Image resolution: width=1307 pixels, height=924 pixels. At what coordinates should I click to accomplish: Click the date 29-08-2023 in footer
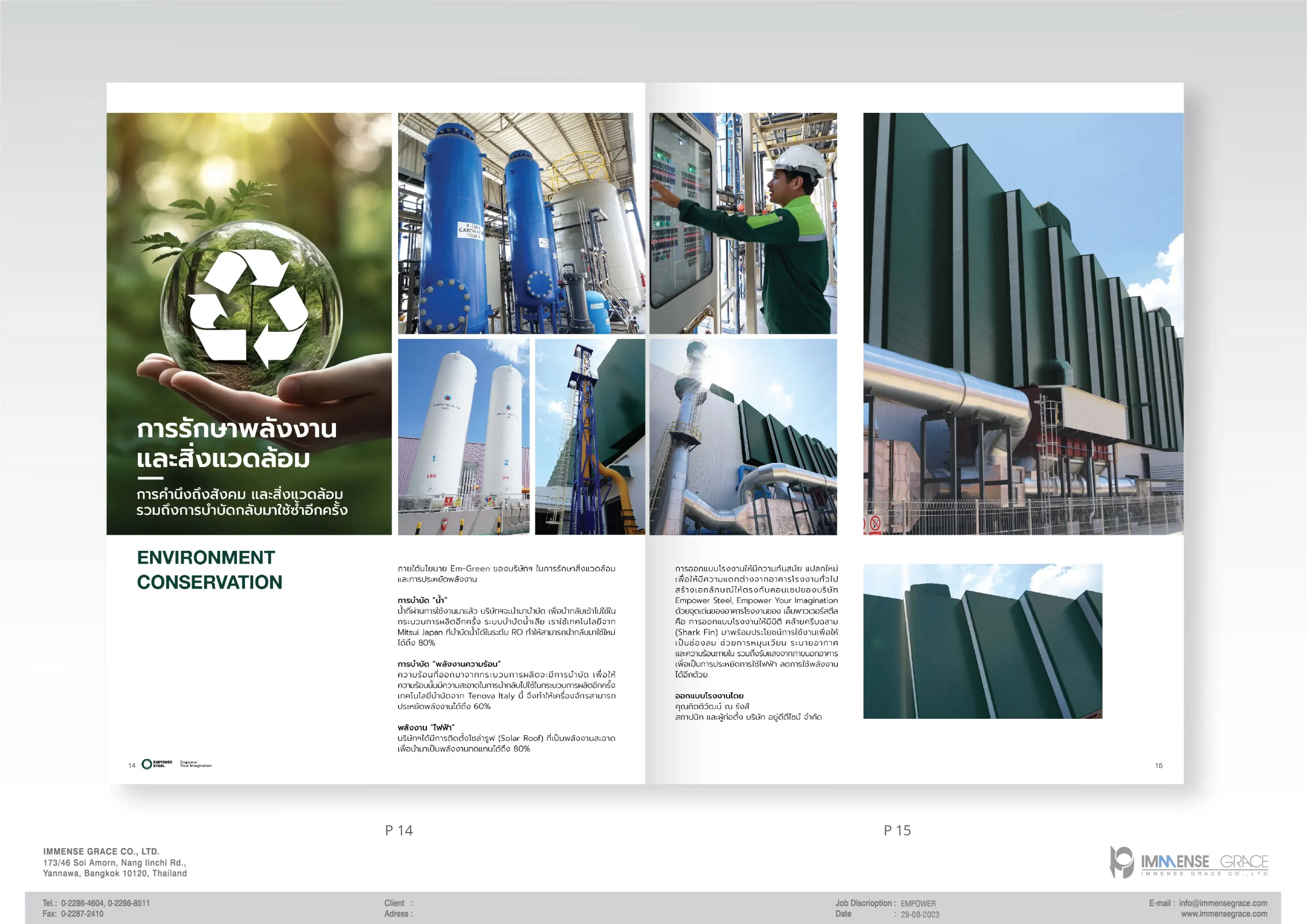point(919,914)
